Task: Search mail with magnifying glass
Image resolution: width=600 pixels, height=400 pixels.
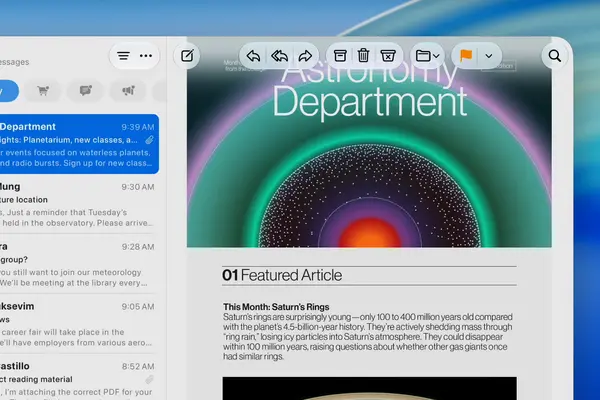Action: (x=554, y=56)
